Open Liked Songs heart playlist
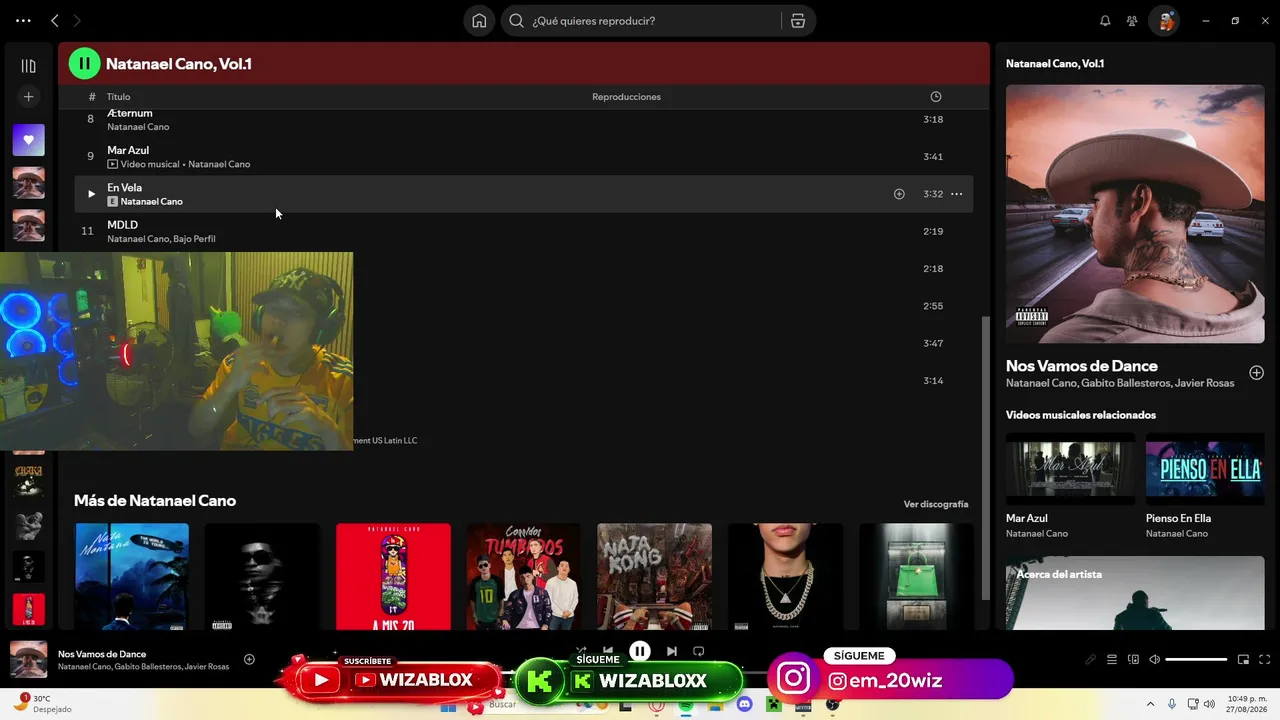 [x=28, y=140]
